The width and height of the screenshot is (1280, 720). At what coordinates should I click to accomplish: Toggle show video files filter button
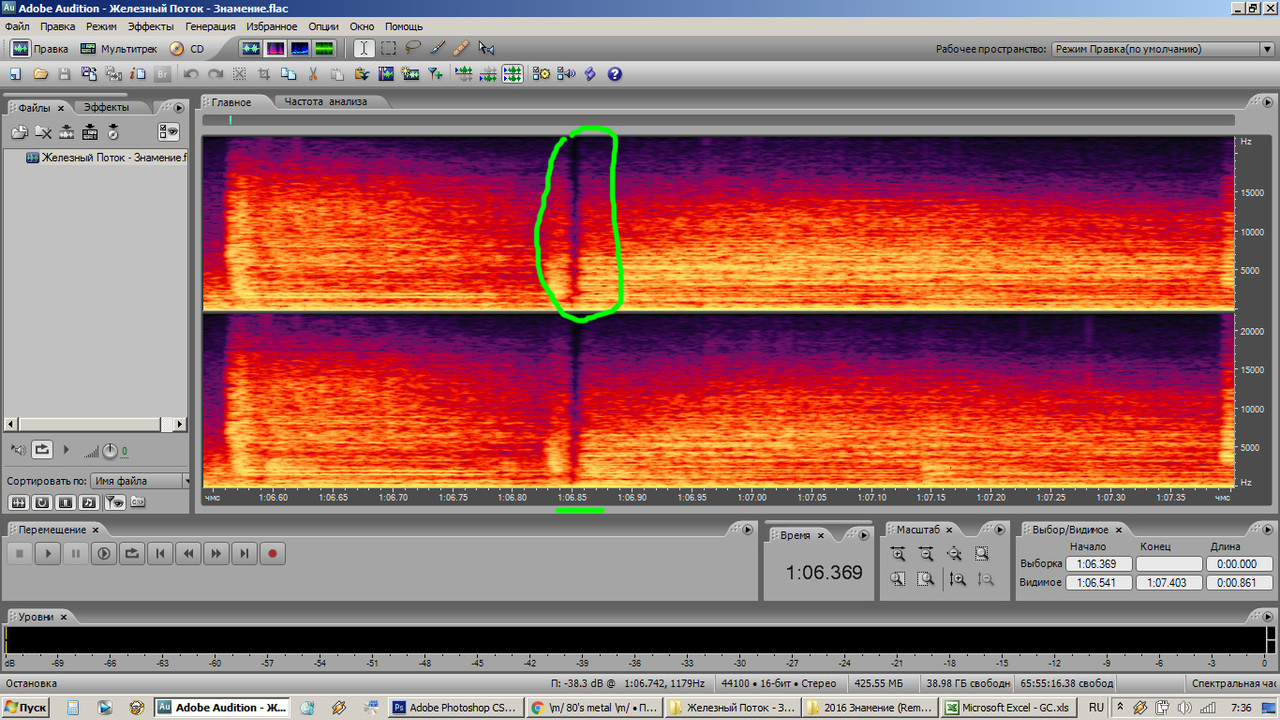(66, 502)
